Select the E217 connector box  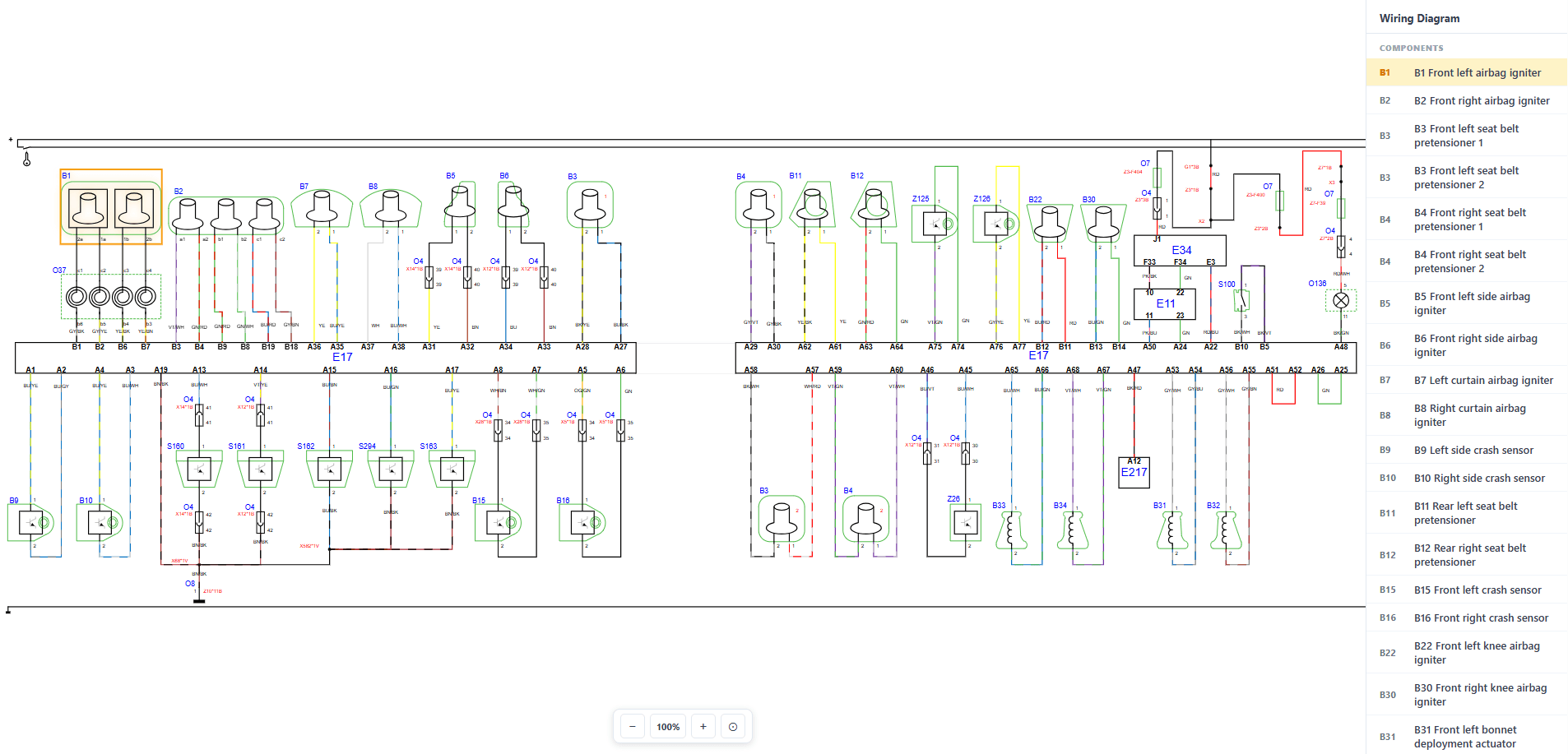point(1134,473)
